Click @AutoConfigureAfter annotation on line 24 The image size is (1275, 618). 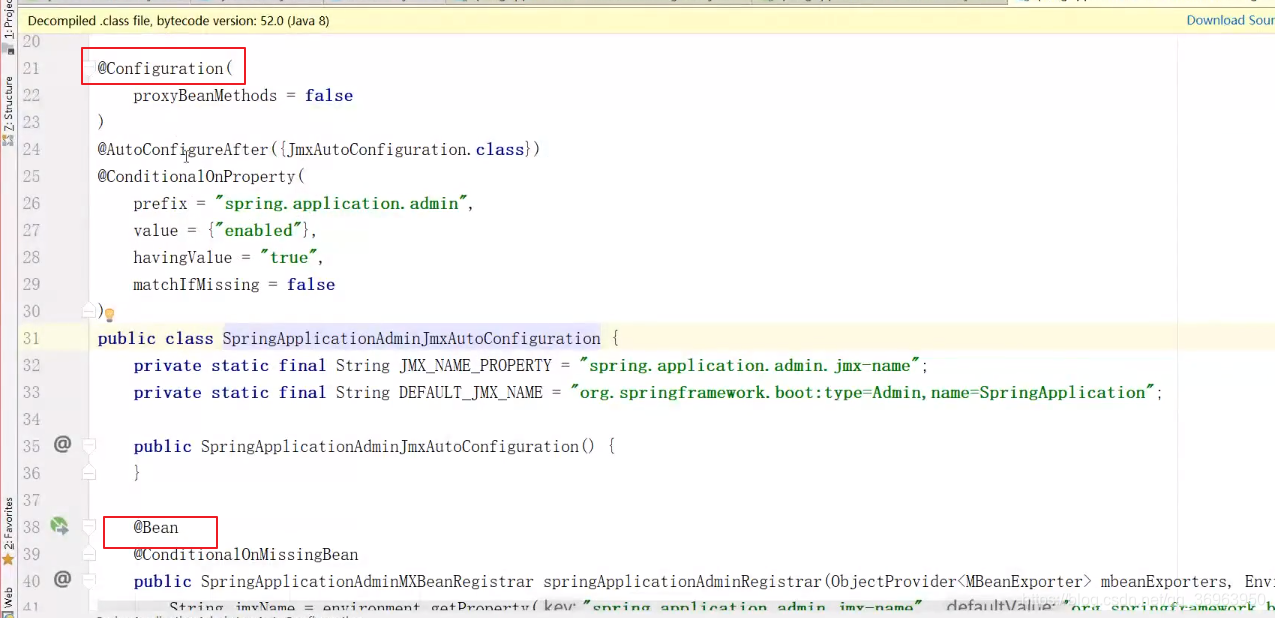click(x=183, y=149)
